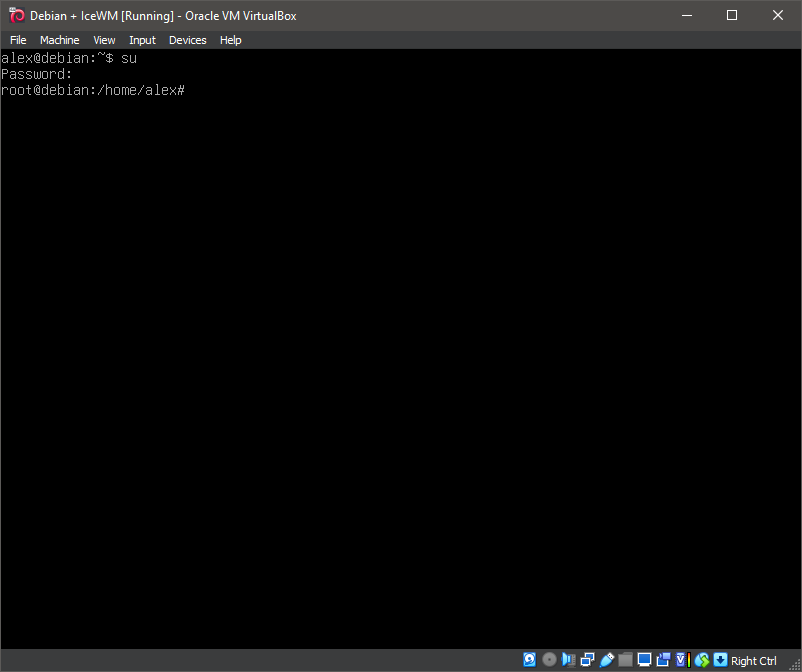Open the optical disk drive indicator
Viewport: 802px width, 672px height.
click(549, 660)
